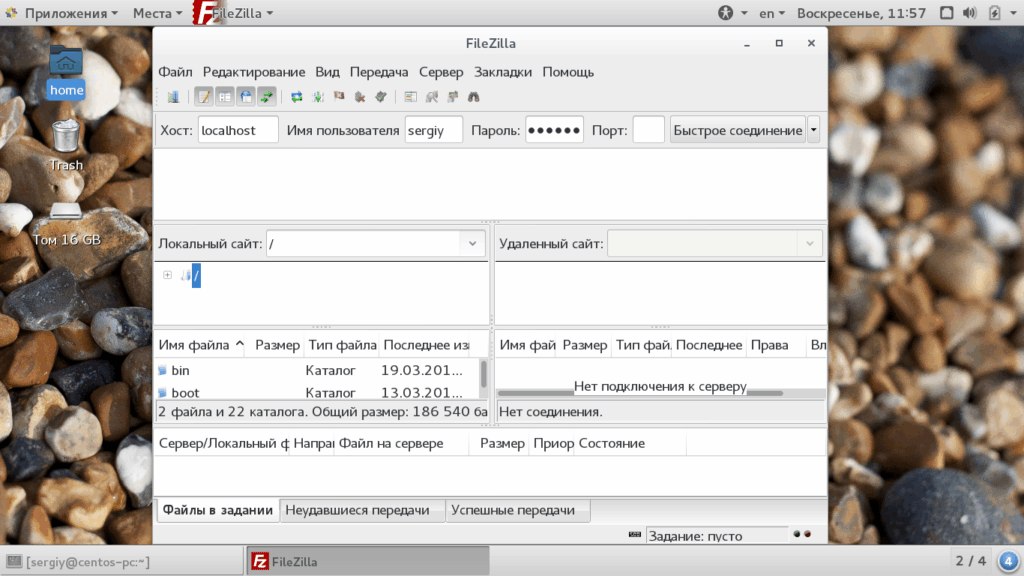Select the boot folder row

(317, 392)
